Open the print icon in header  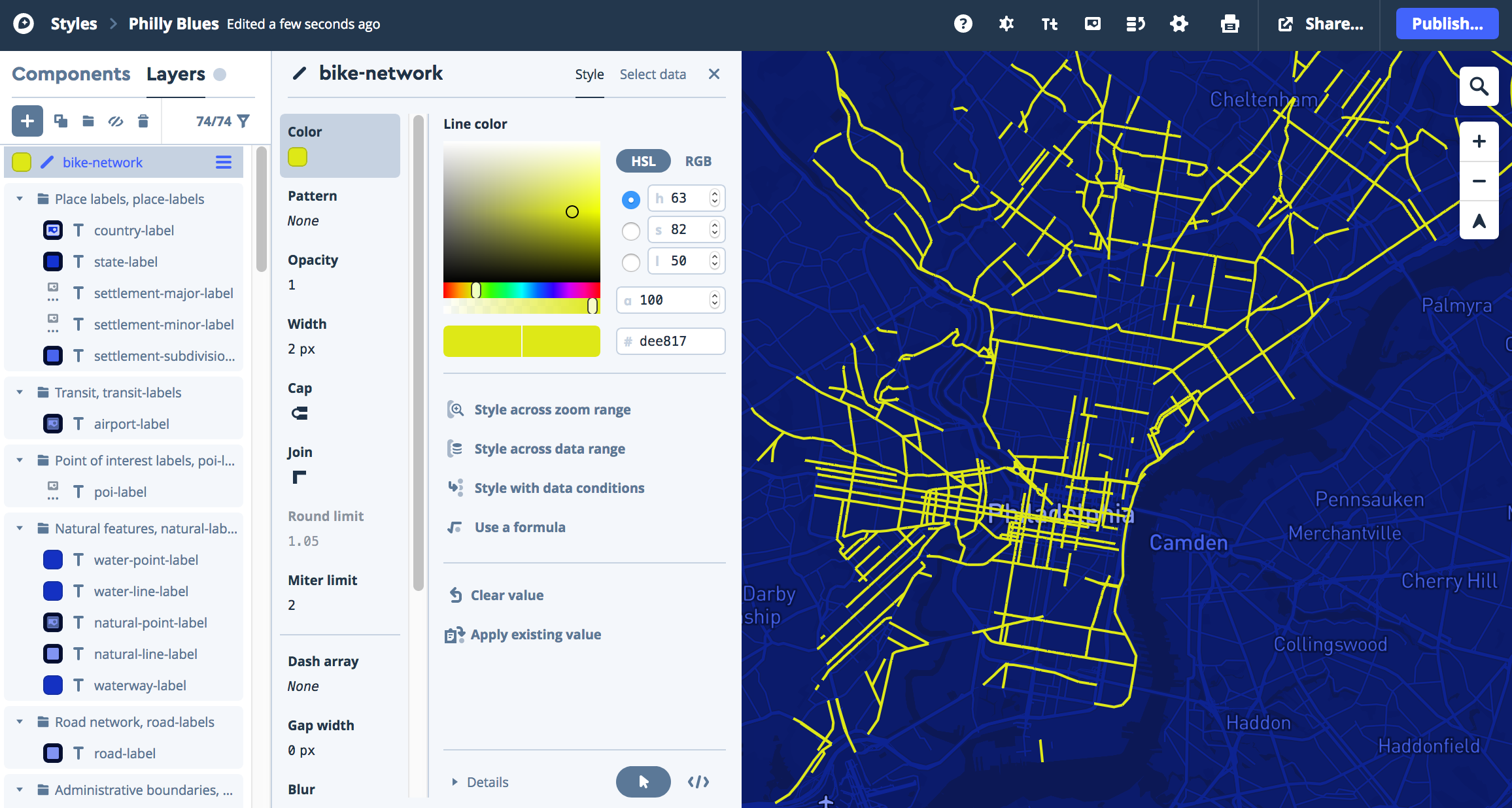pos(1229,24)
